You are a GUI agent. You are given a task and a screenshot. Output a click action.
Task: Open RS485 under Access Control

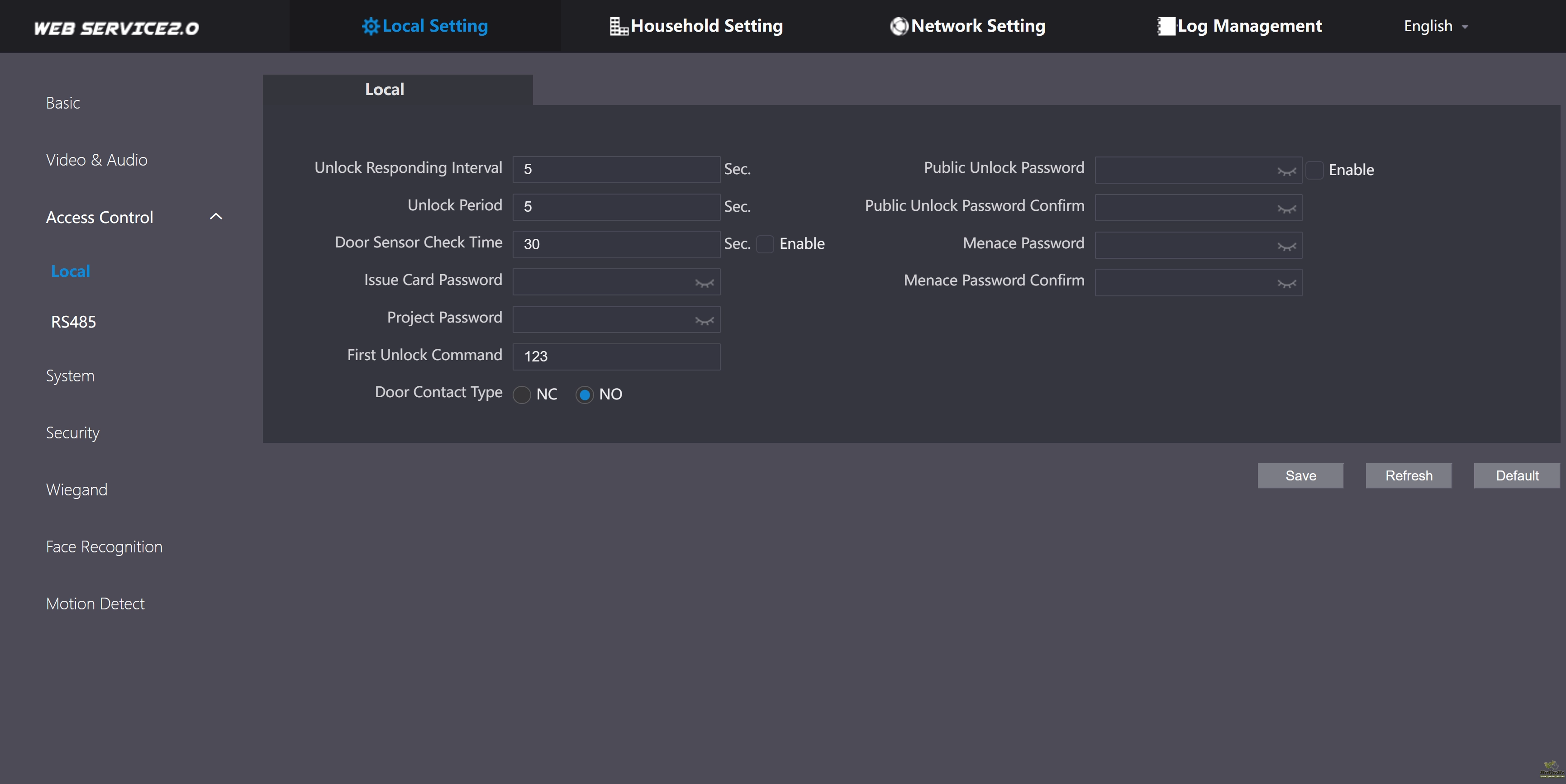[73, 322]
